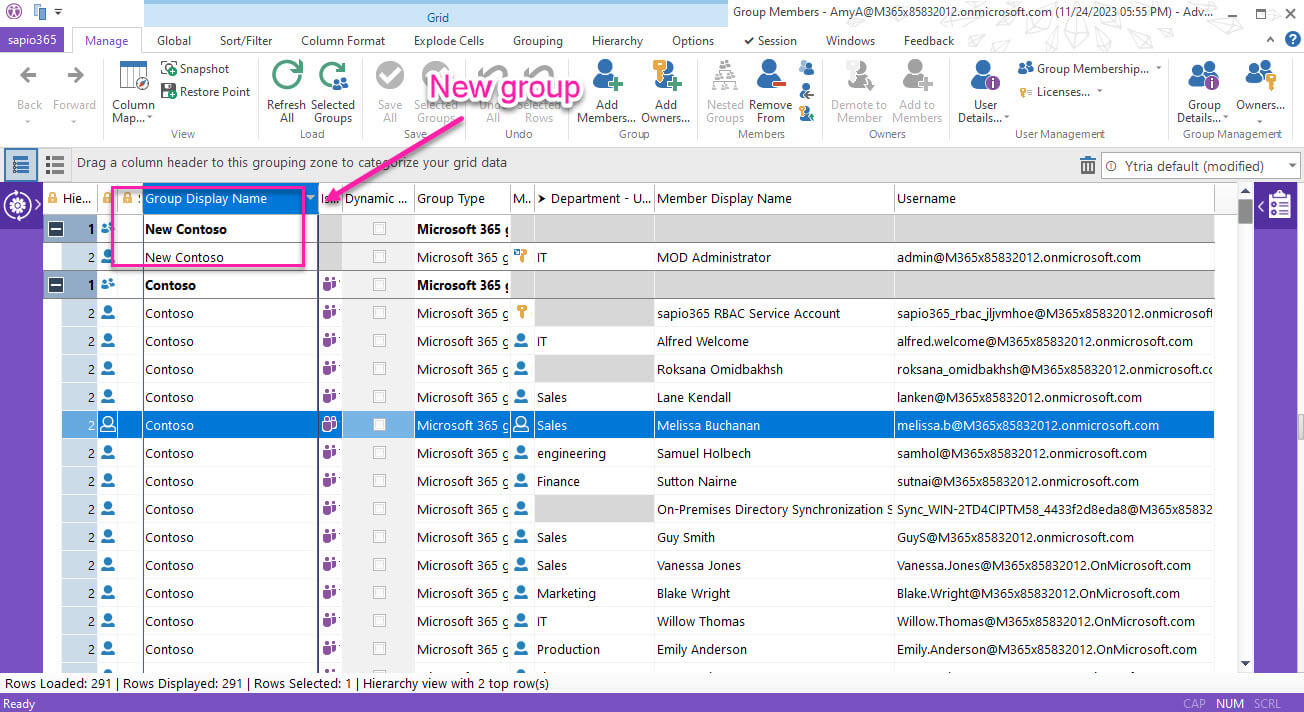Check Dynamic checkbox in Alfred Welcome row
Image resolution: width=1304 pixels, height=712 pixels.
(379, 341)
